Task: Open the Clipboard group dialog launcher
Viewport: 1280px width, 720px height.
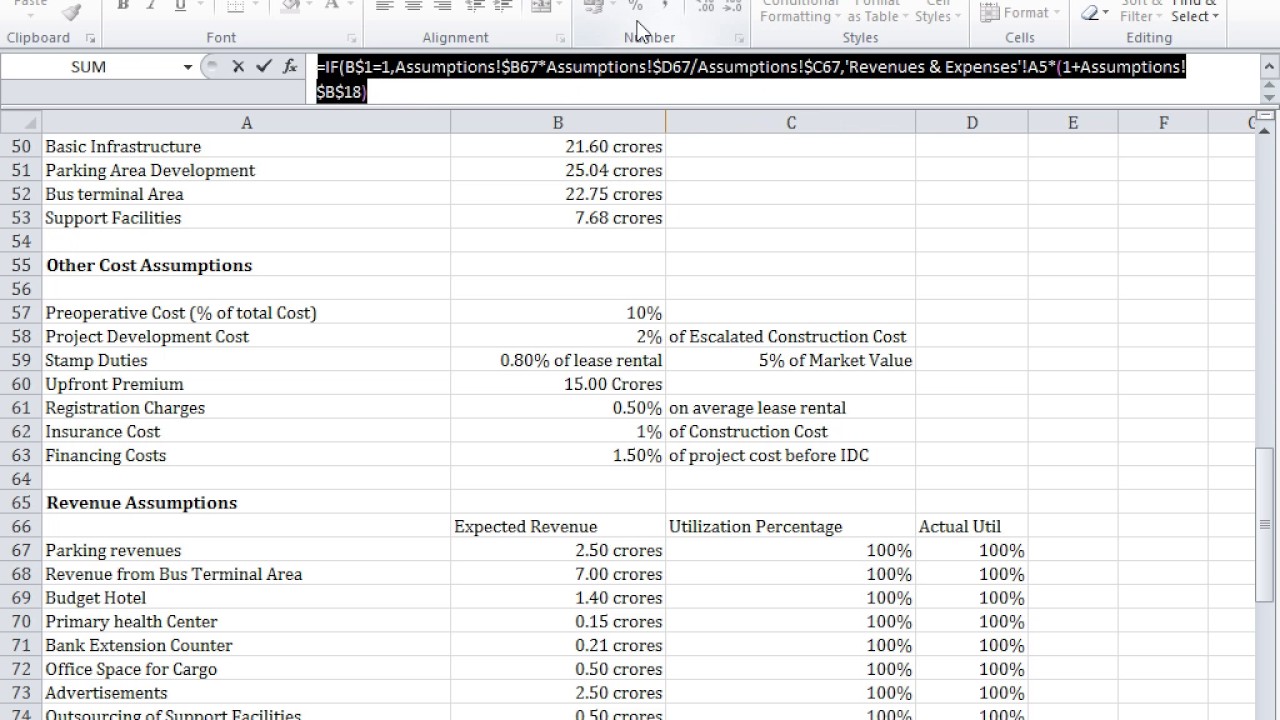Action: click(x=91, y=38)
